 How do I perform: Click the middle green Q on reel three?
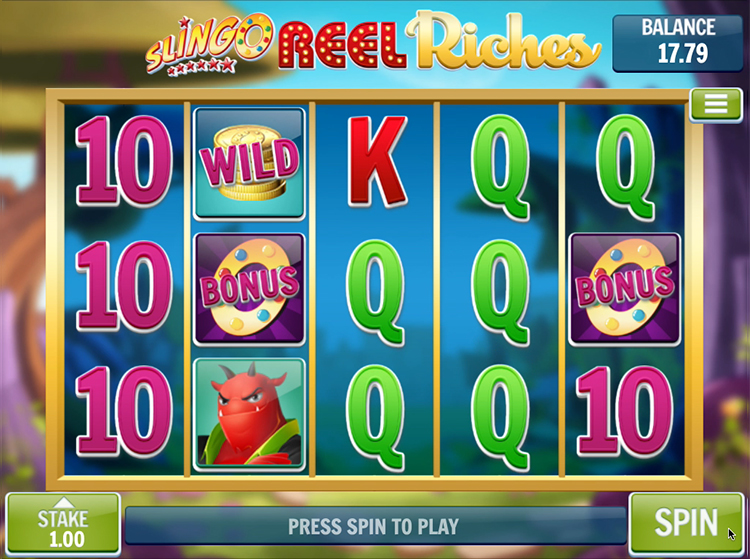(375, 292)
